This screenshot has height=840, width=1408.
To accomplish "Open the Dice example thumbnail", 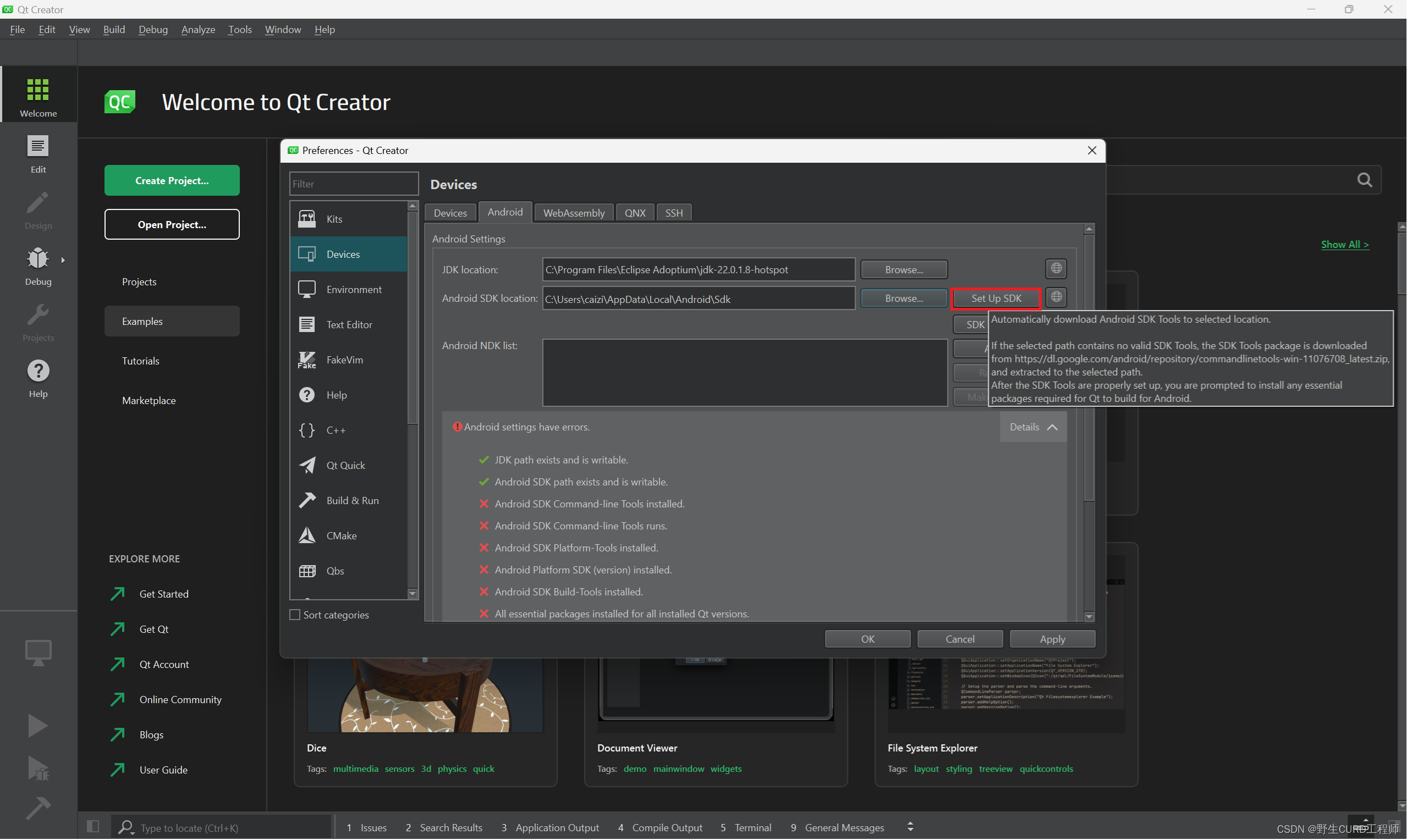I will tap(425, 695).
